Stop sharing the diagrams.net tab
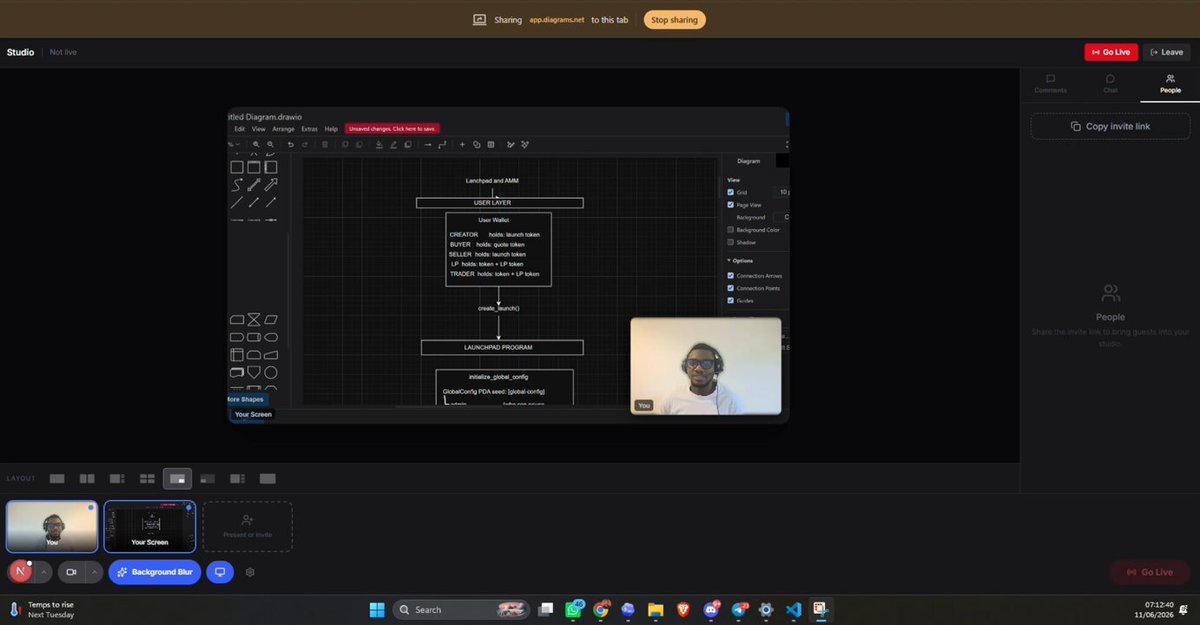The height and width of the screenshot is (625, 1200). point(674,20)
